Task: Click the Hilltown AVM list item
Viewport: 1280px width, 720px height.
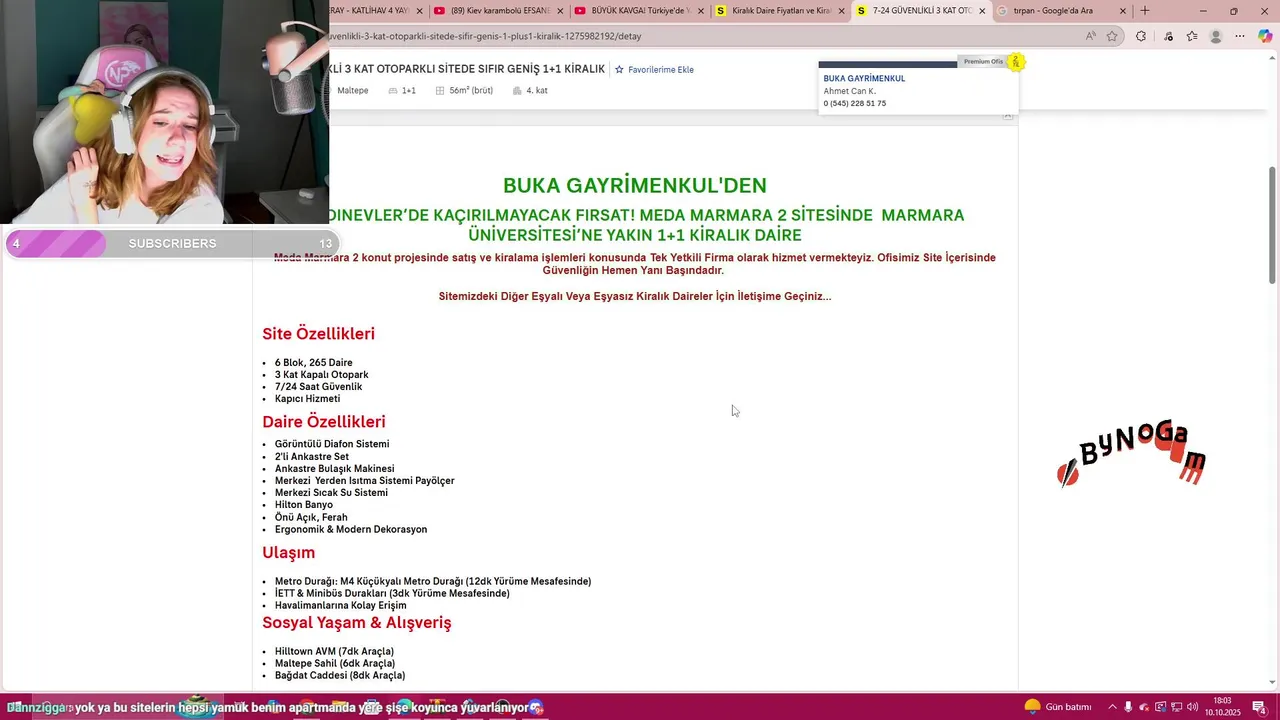Action: 334,652
